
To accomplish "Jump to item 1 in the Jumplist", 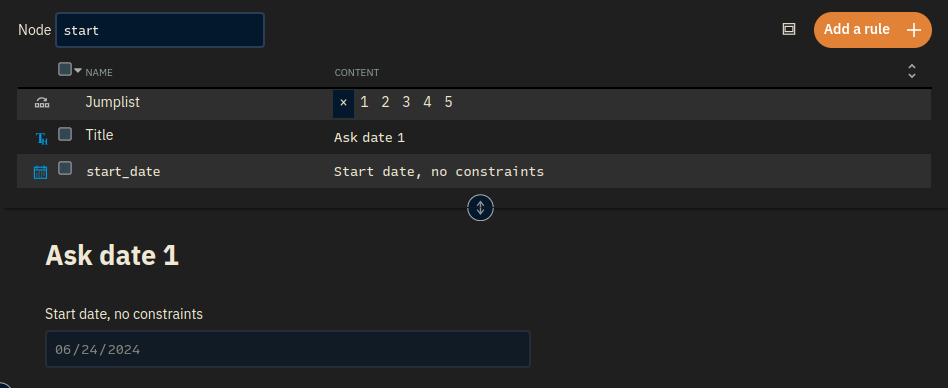I will point(364,102).
